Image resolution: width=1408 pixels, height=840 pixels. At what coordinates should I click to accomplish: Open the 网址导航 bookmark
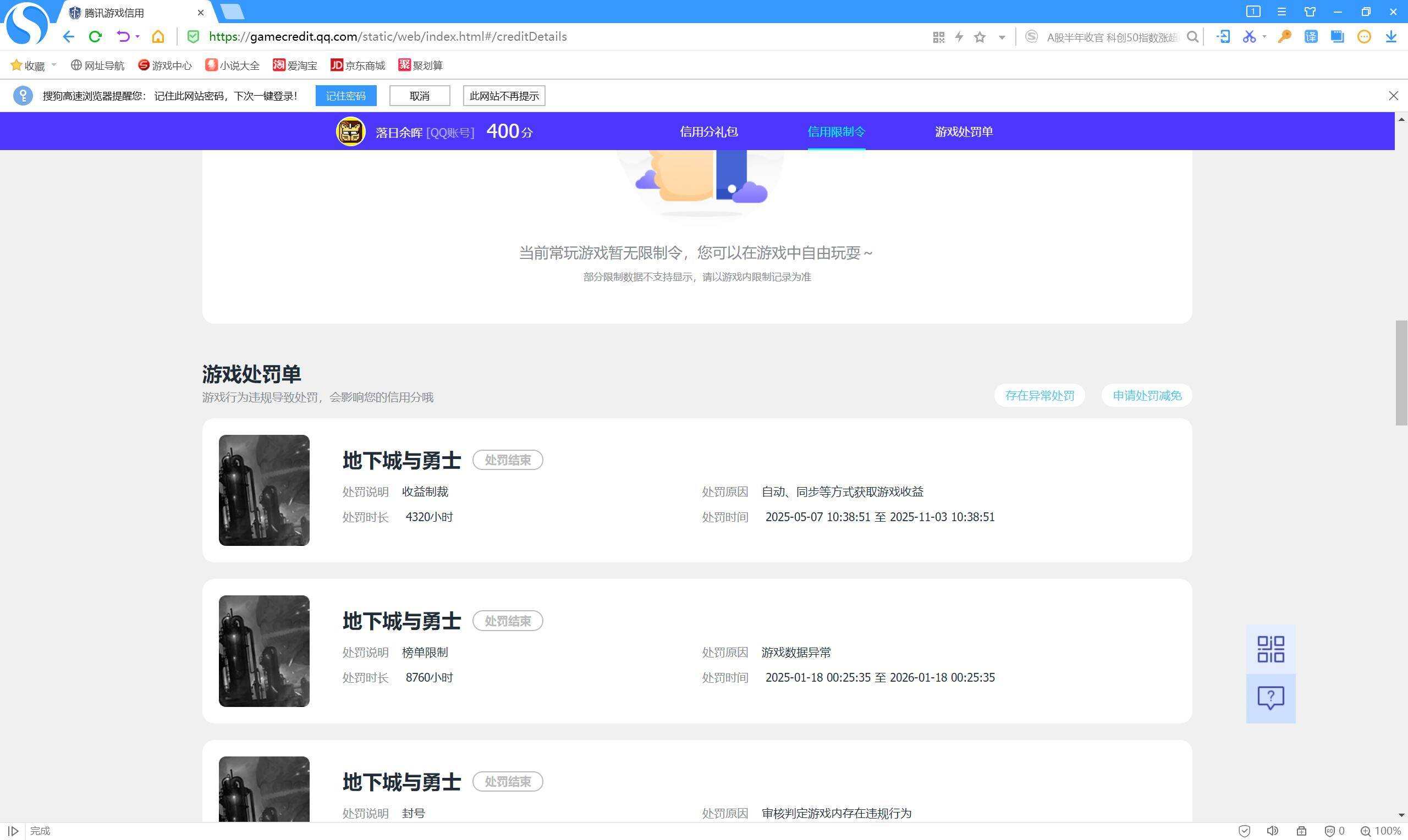tap(97, 65)
